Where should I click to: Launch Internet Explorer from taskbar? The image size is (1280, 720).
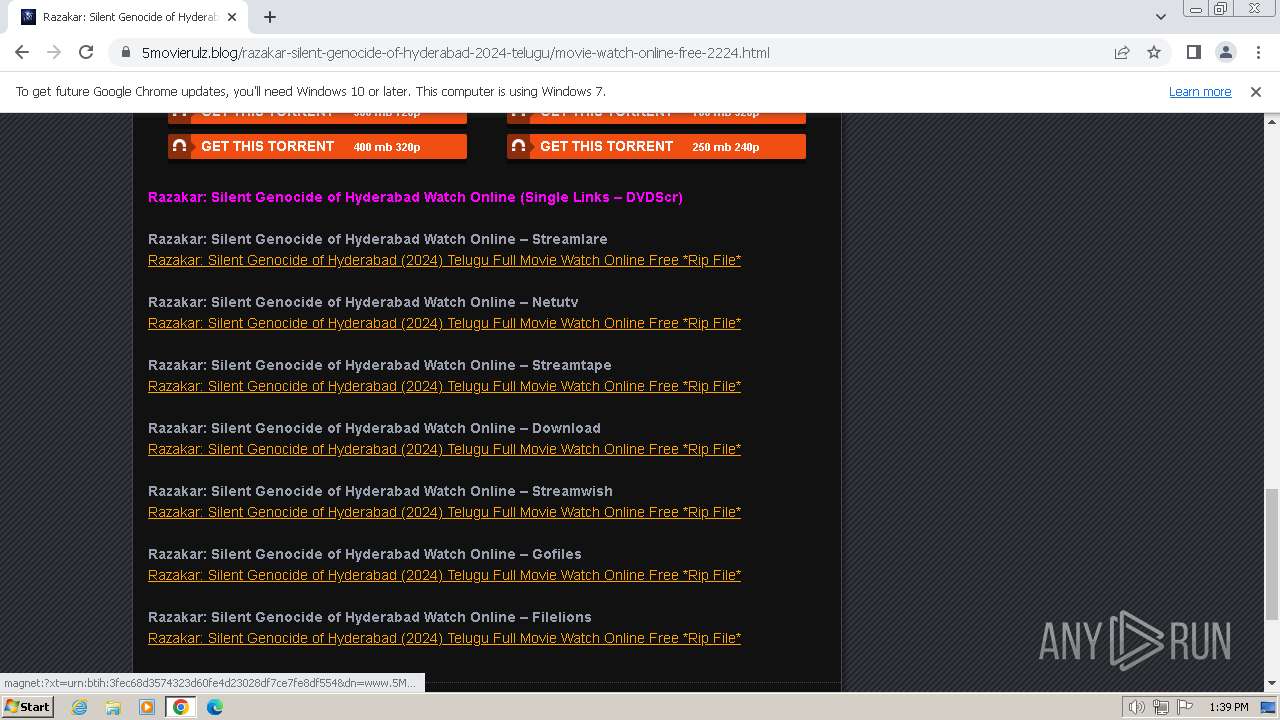tap(79, 707)
